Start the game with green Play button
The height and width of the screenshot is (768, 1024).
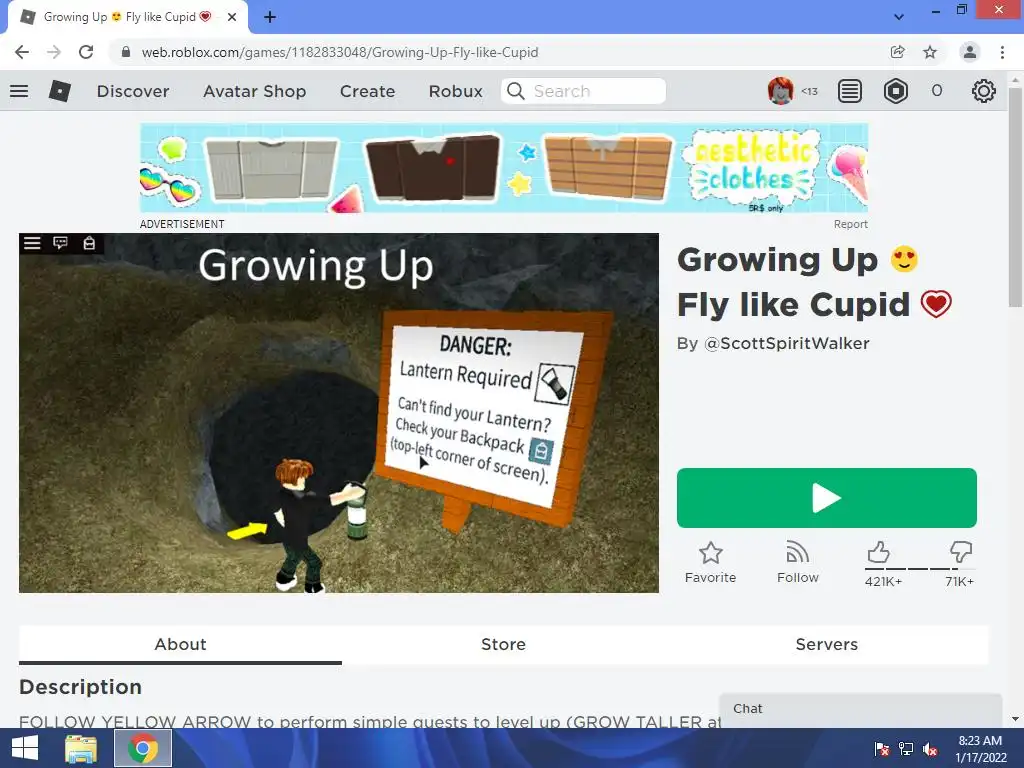pos(826,498)
